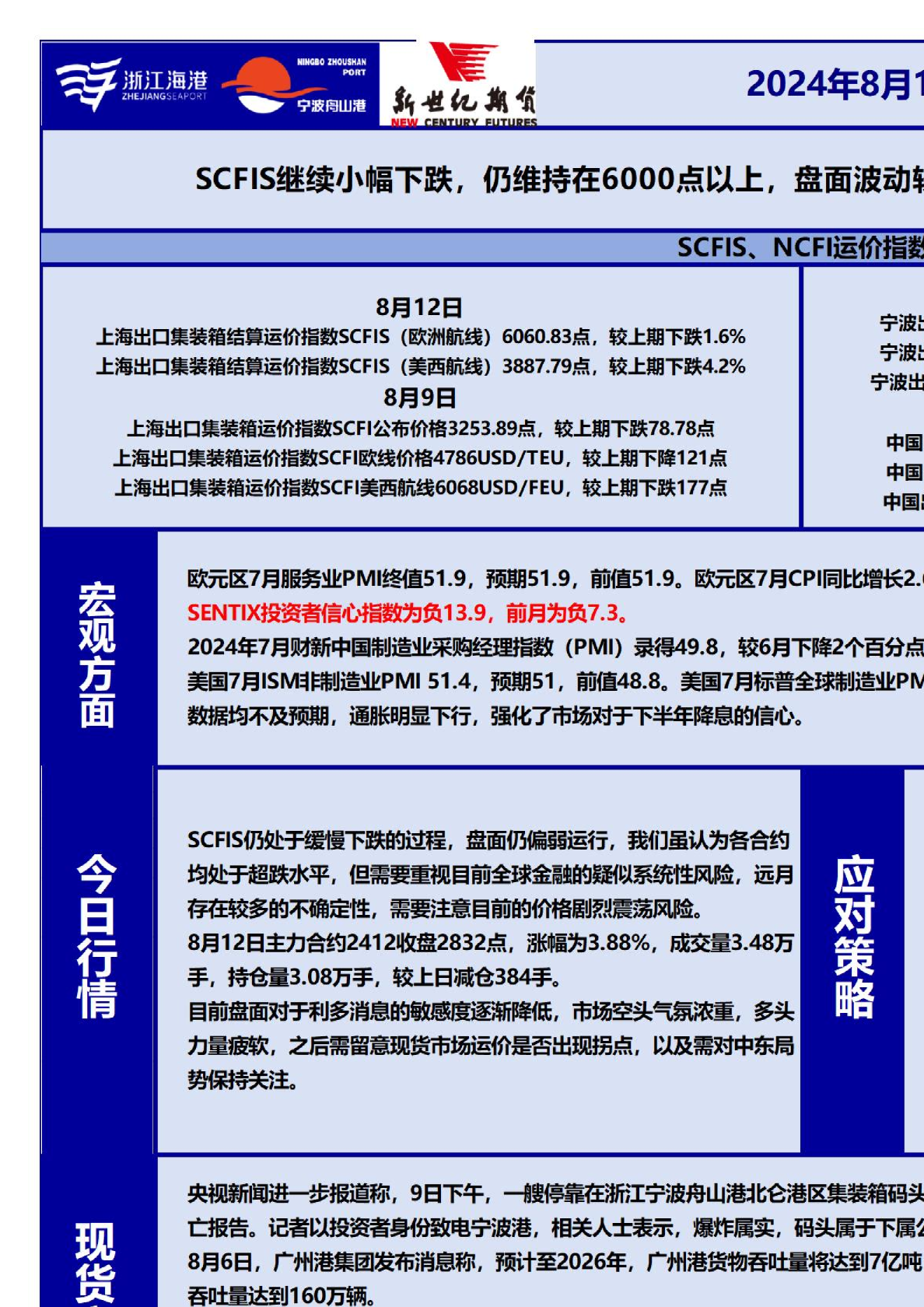Viewport: 924px width, 1307px height.
Task: Select the SCFIS 欧洲航线 6060.83点 line
Action: 420,337
